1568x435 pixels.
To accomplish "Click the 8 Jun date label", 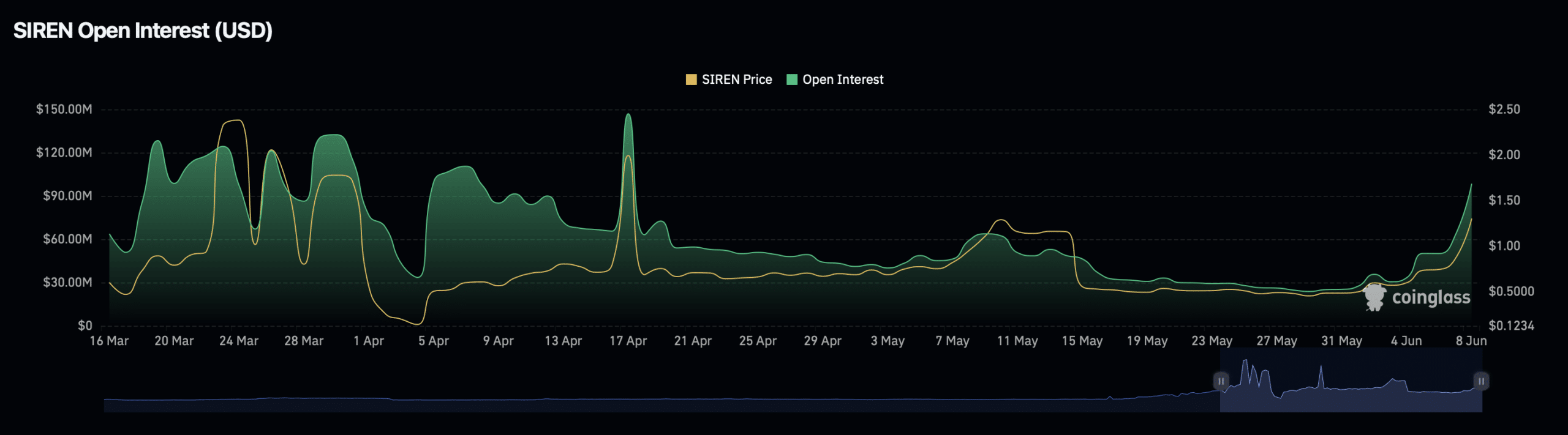I will (x=1471, y=341).
